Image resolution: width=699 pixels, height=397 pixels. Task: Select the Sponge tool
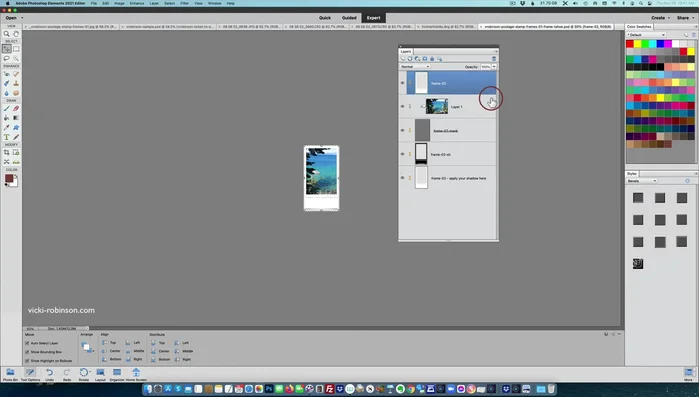(x=16, y=93)
